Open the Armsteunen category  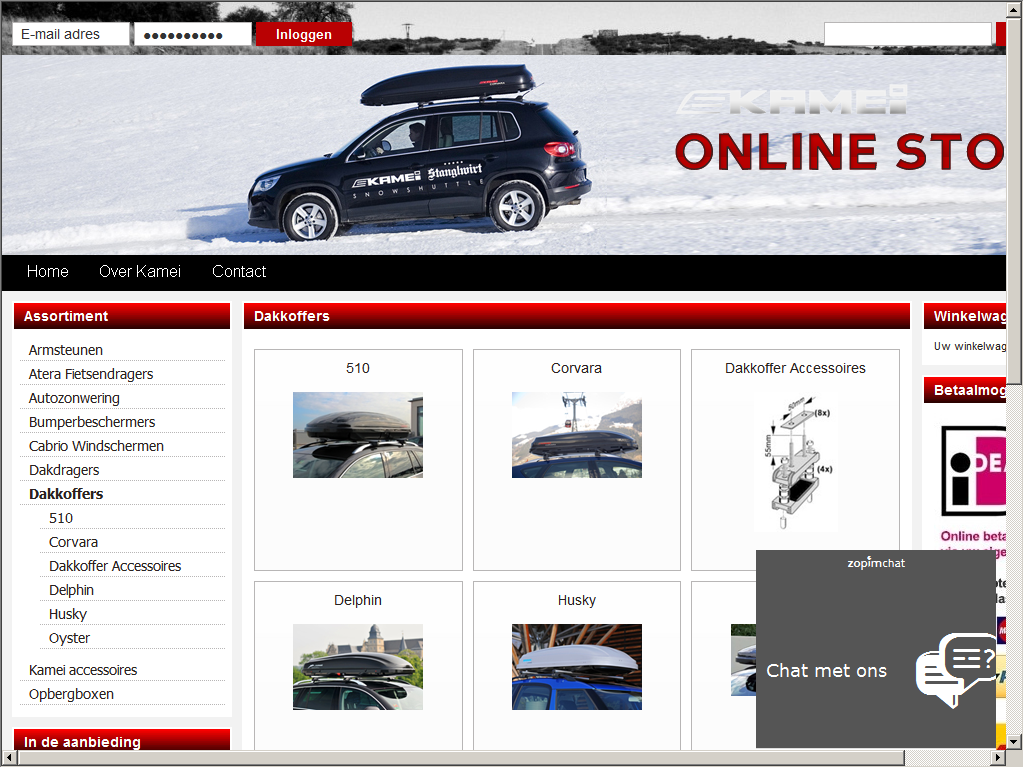click(x=65, y=350)
